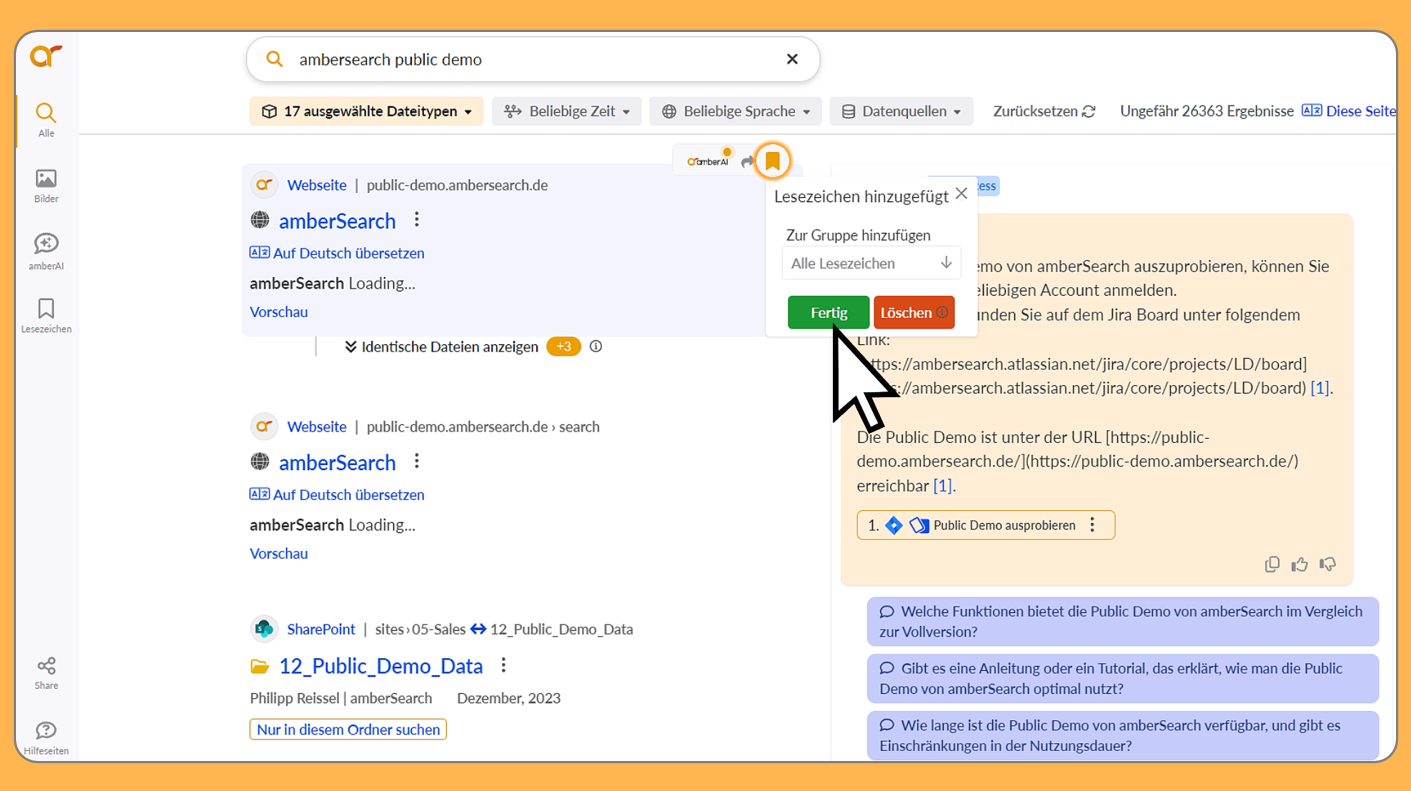Open the Beliebige Zeit filter dropdown
The height and width of the screenshot is (791, 1411).
(x=567, y=111)
